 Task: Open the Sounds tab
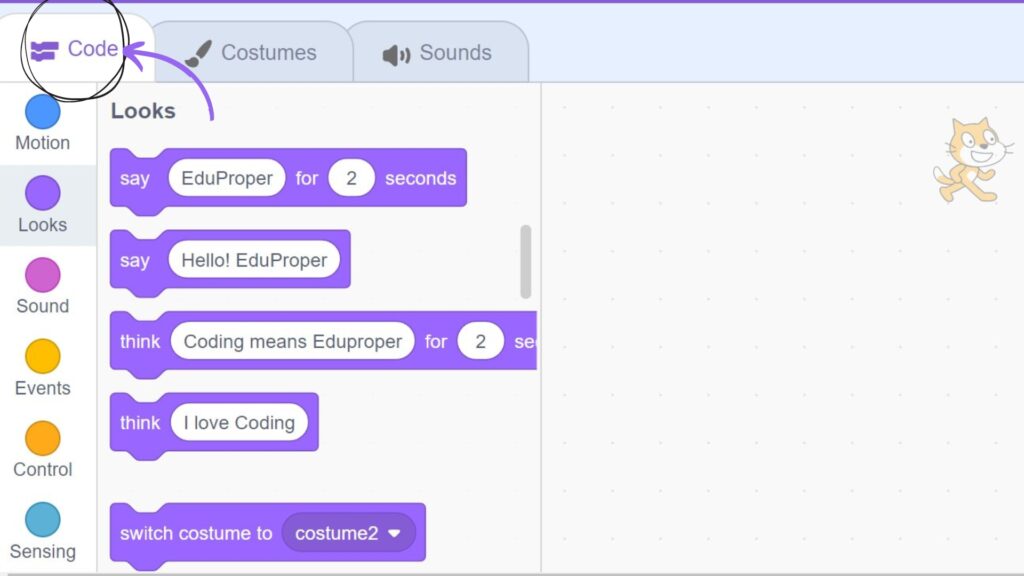(439, 52)
